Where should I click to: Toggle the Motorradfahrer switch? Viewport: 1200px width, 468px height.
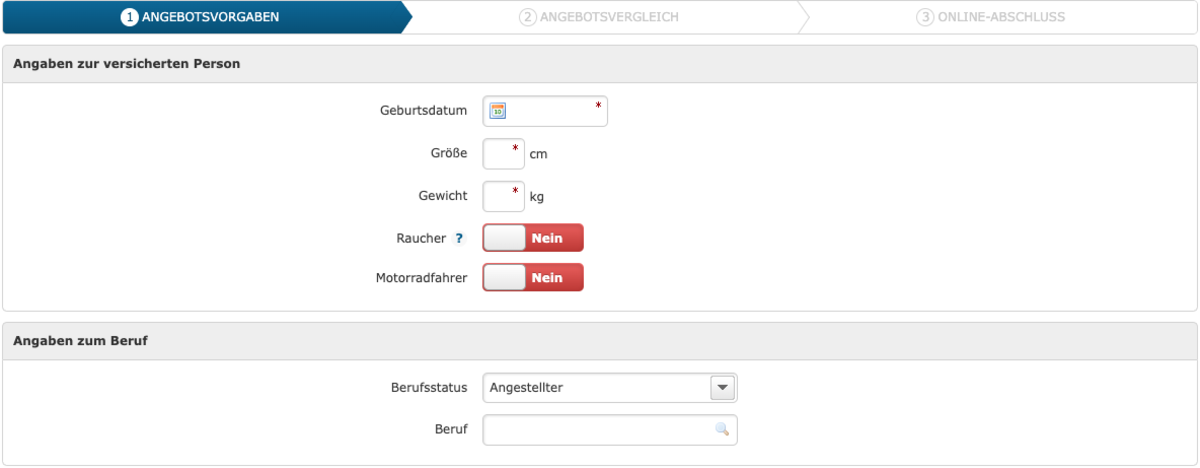click(532, 278)
